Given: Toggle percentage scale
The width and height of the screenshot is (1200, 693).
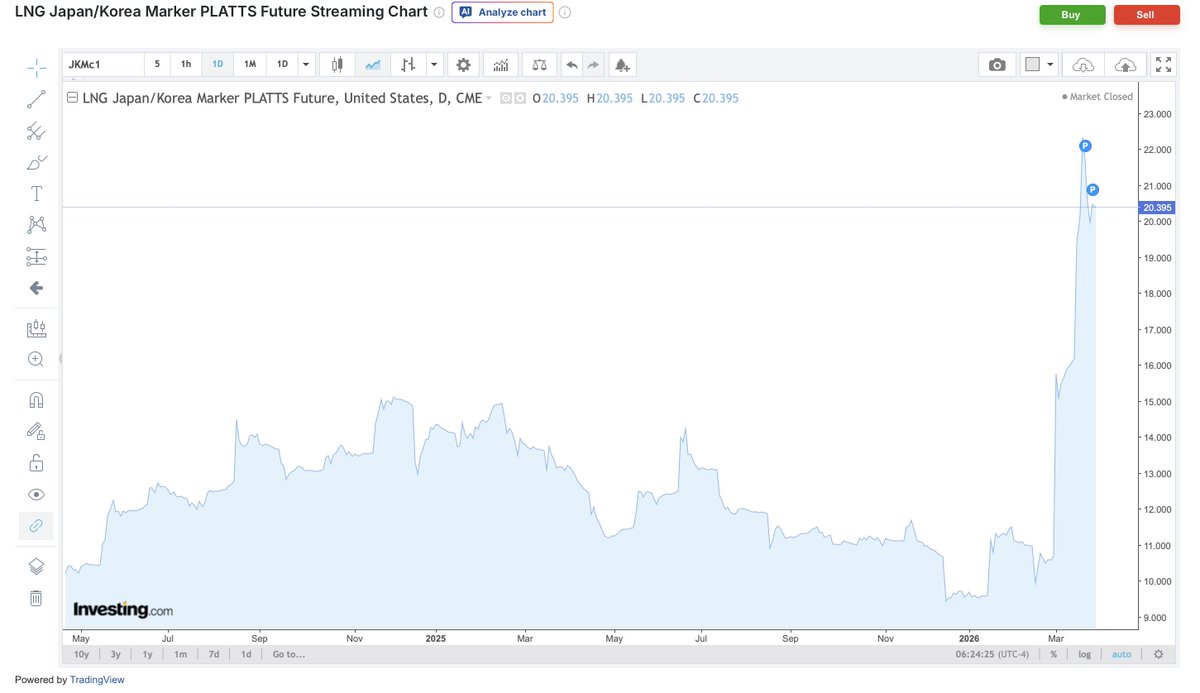Looking at the screenshot, I should [x=1053, y=654].
